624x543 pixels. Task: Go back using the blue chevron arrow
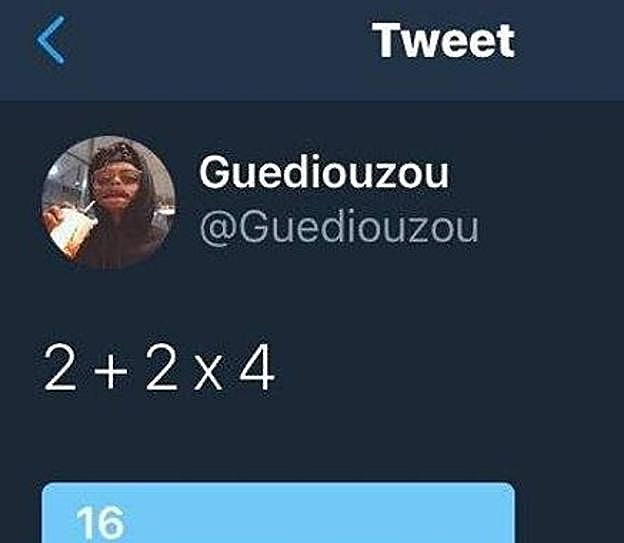pyautogui.click(x=50, y=39)
